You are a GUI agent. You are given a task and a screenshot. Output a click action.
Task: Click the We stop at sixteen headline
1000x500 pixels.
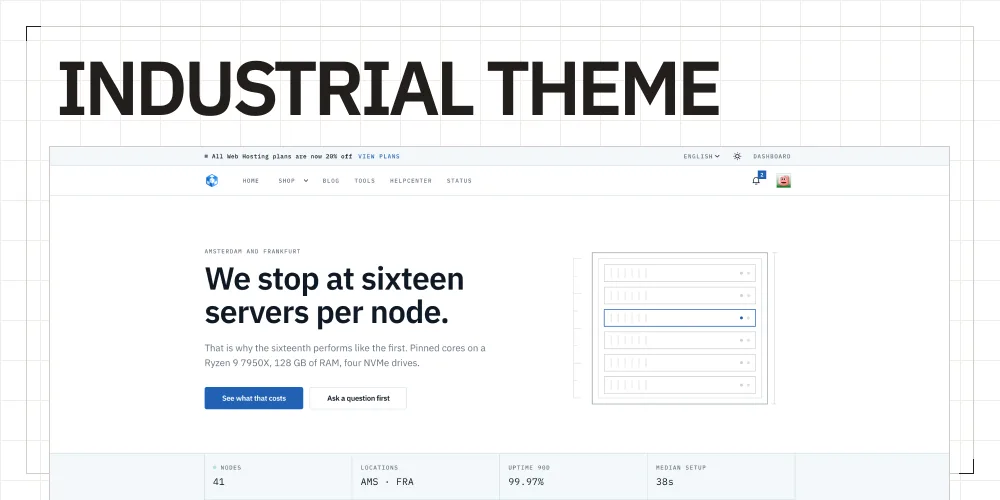coord(334,296)
